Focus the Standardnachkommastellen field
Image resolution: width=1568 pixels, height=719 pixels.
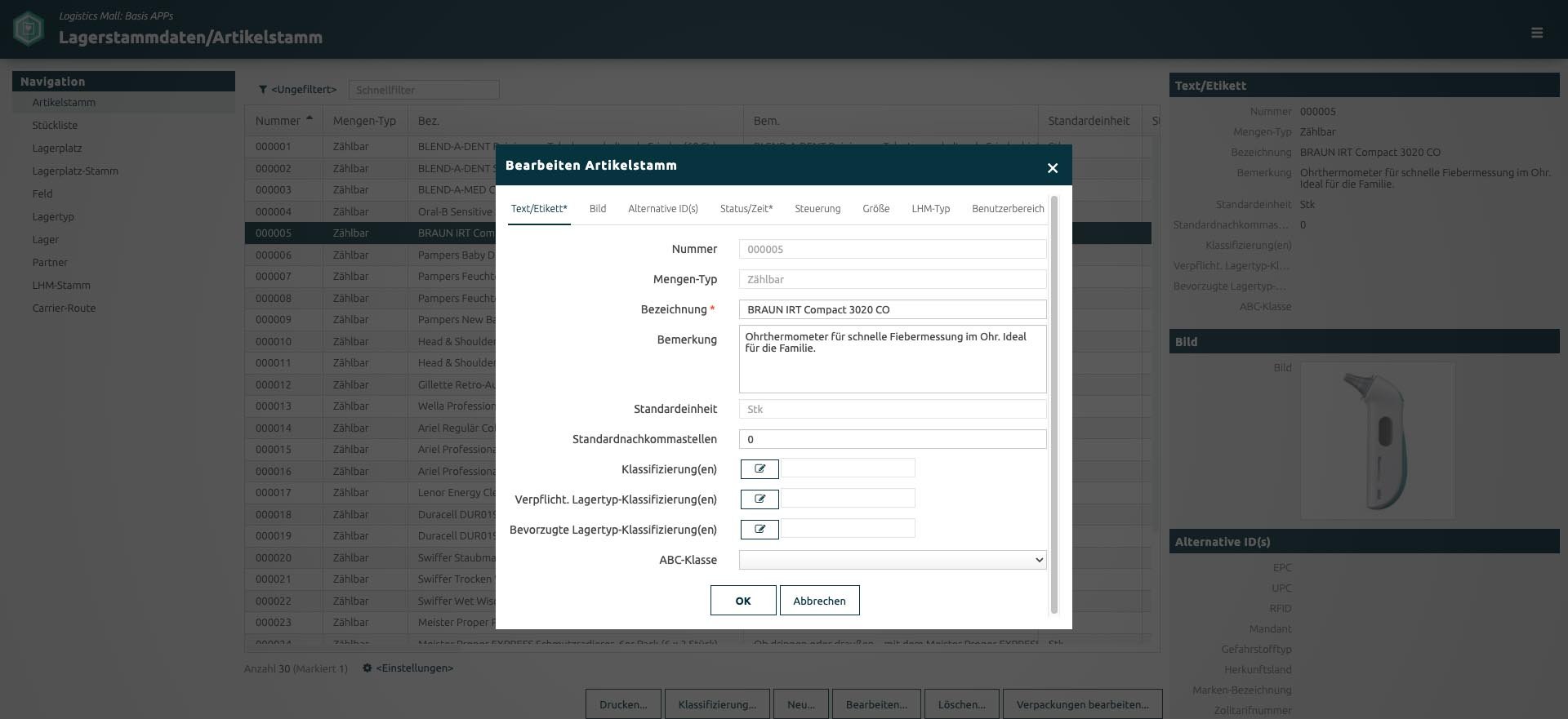point(893,439)
